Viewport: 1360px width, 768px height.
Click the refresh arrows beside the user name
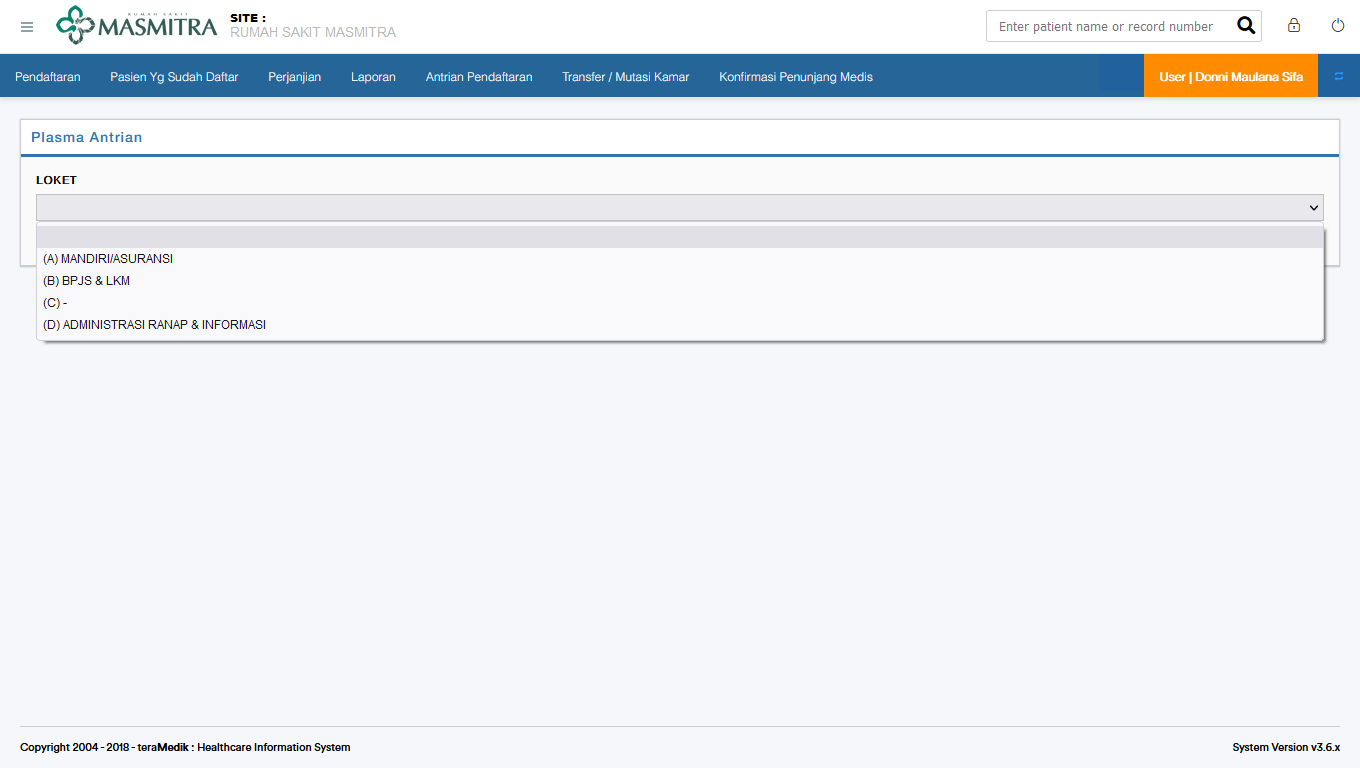coord(1339,76)
